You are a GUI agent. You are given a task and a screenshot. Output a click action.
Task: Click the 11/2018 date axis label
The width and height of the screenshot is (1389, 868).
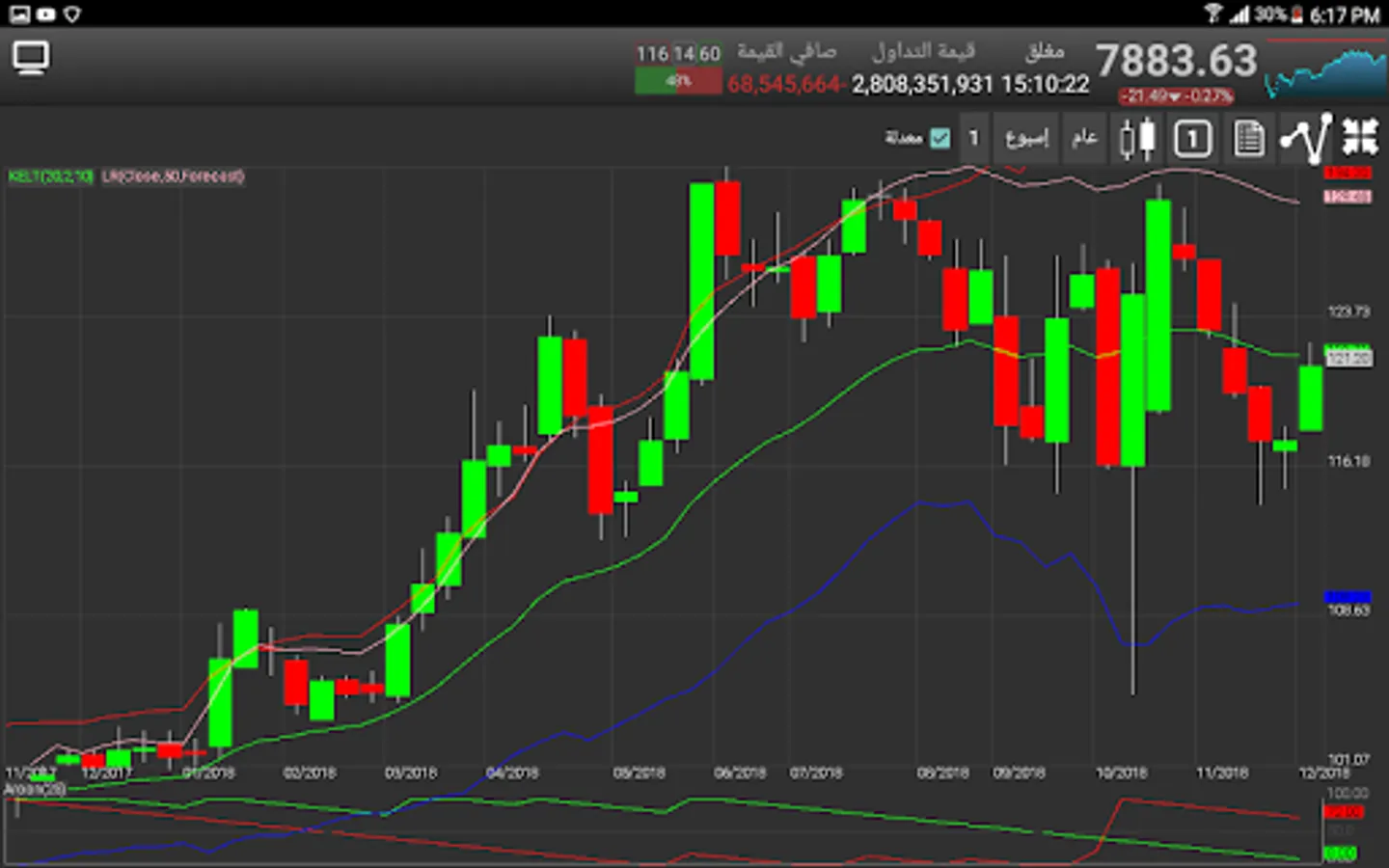(x=1222, y=773)
